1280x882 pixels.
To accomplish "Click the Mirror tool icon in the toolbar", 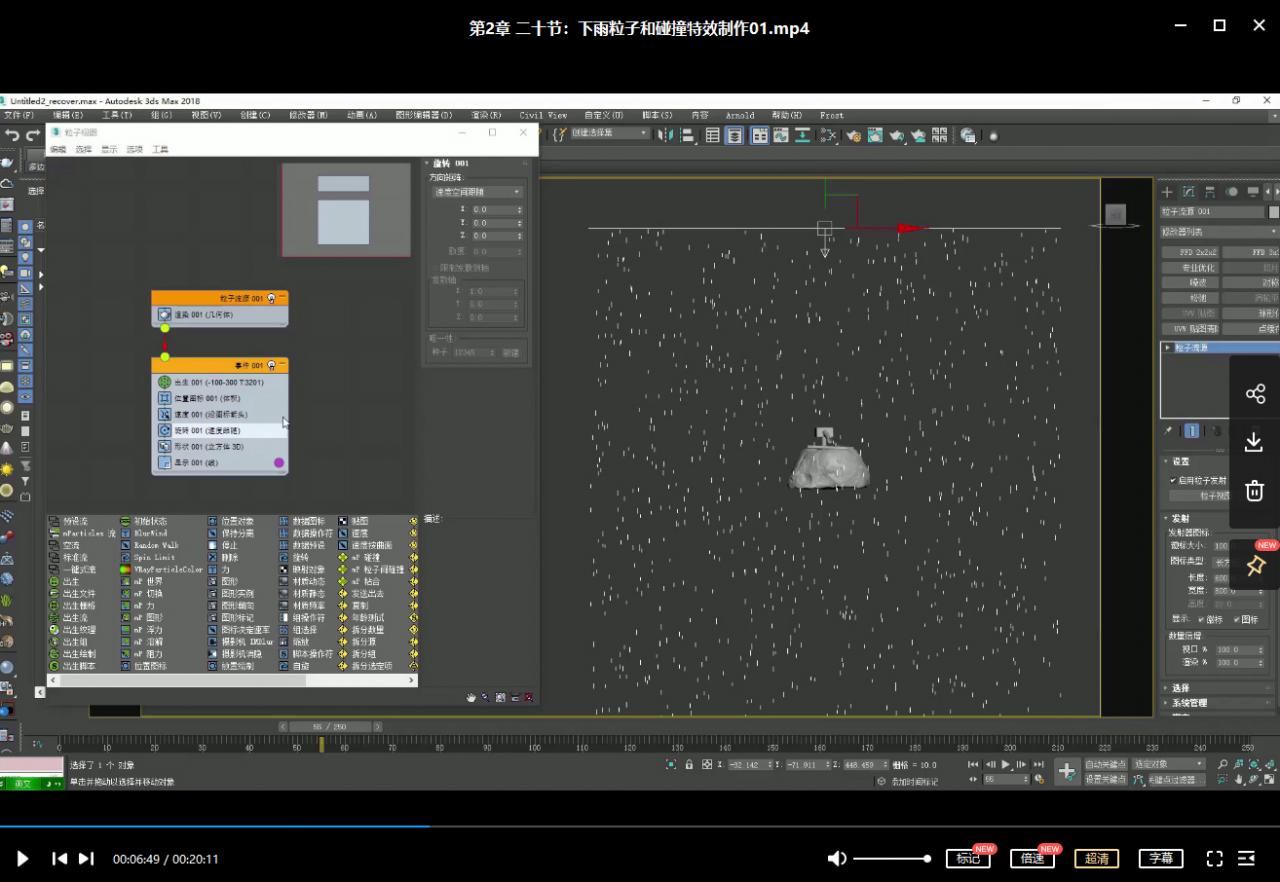I will click(667, 135).
